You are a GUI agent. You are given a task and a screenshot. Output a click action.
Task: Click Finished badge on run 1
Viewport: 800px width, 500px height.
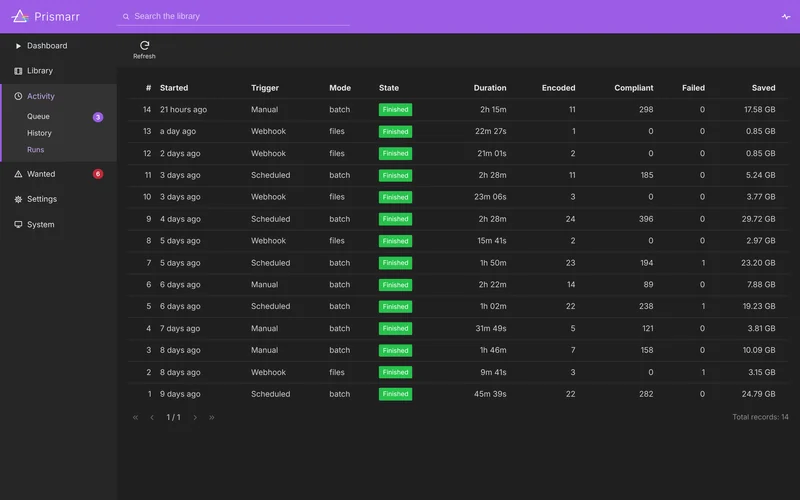[395, 394]
